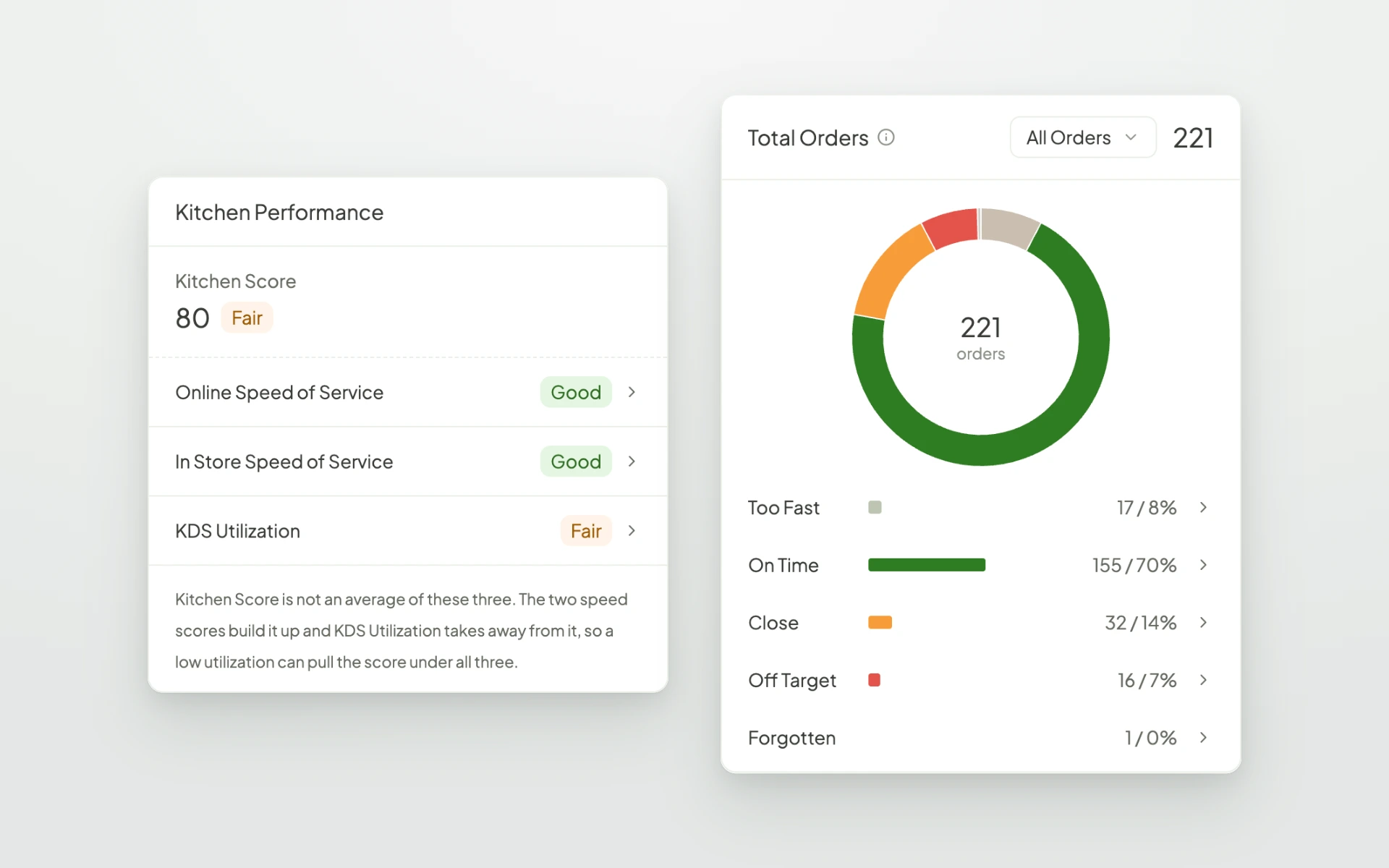
Task: Click the 16 / 7% value
Action: click(x=1147, y=680)
